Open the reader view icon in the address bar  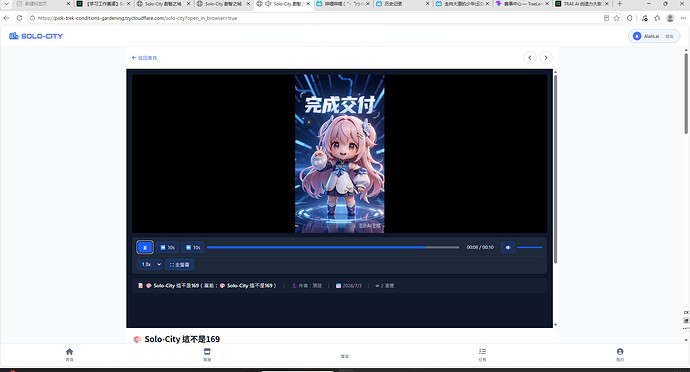[606, 18]
